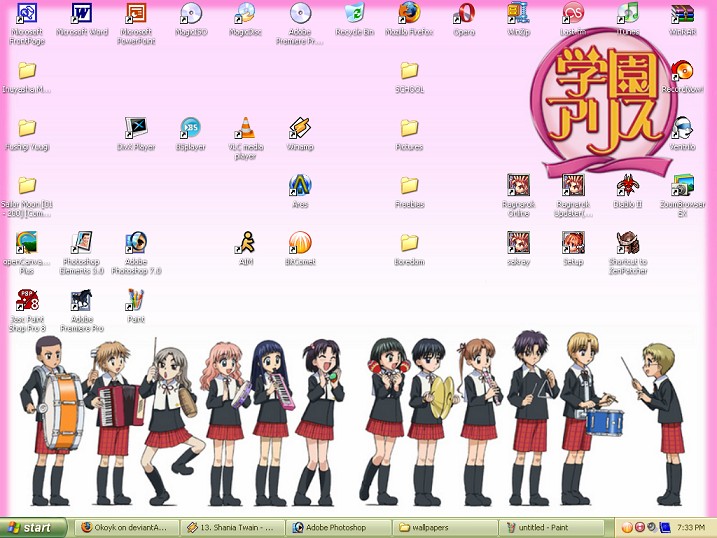Screen dimensions: 717x538
Task: Select the Microsoft Word desktop icon
Action: pyautogui.click(x=82, y=14)
